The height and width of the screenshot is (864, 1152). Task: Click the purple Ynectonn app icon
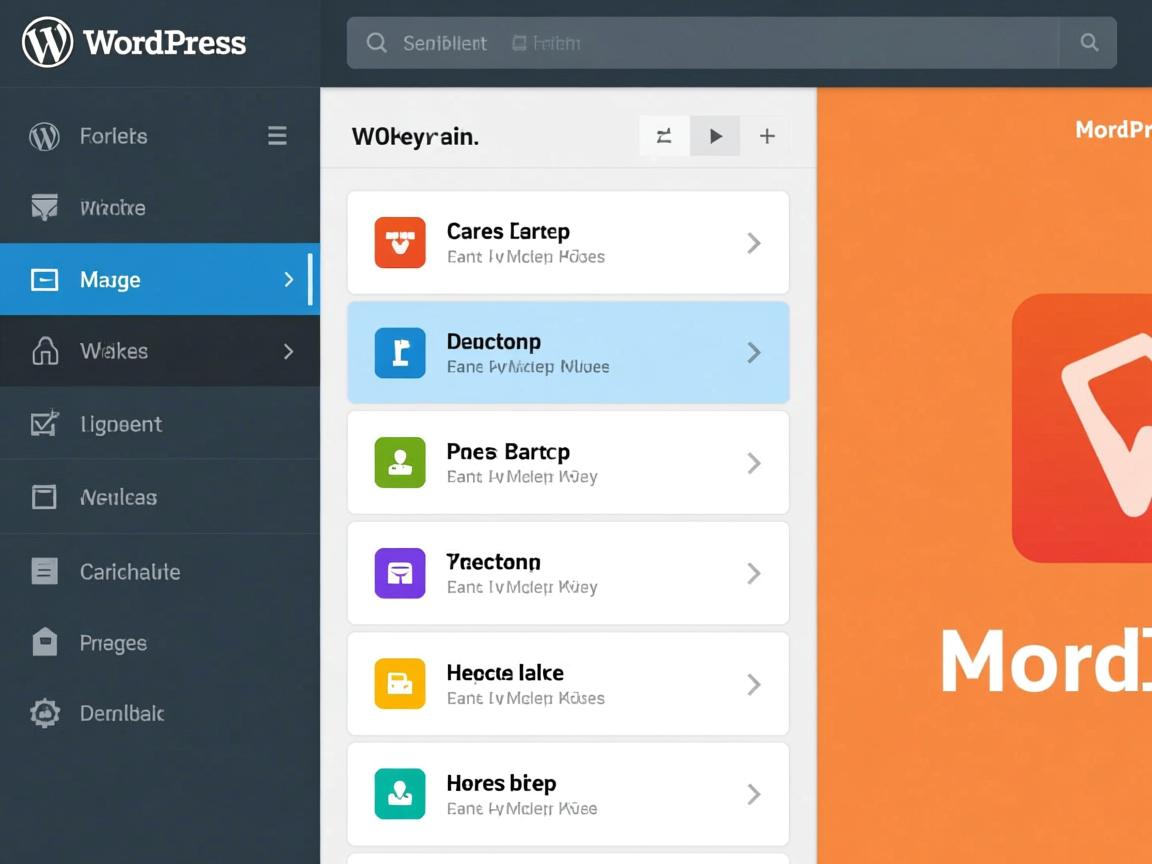400,573
